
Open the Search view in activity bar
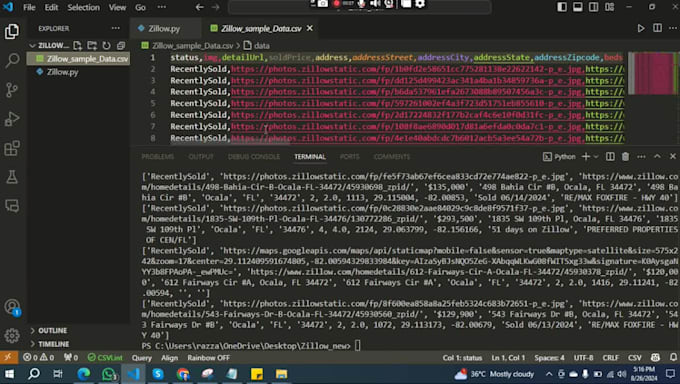pos(12,61)
